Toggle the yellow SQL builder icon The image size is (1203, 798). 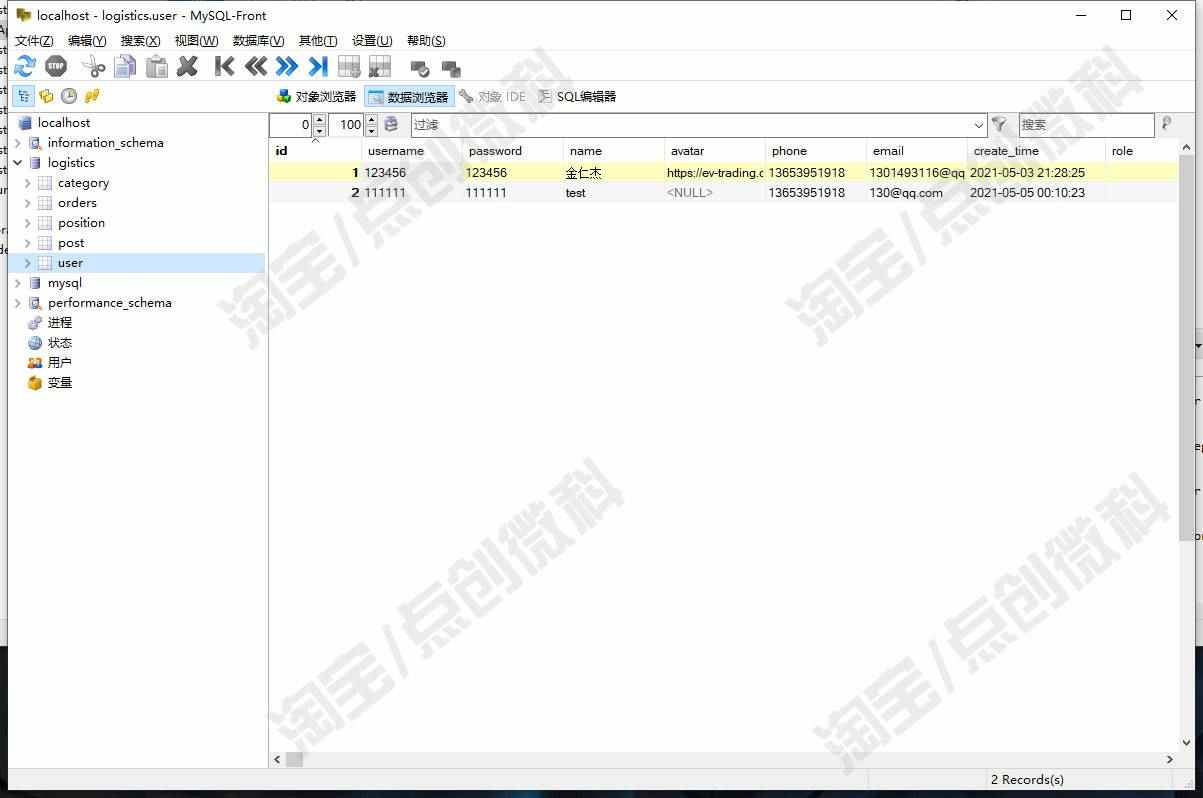click(x=92, y=96)
